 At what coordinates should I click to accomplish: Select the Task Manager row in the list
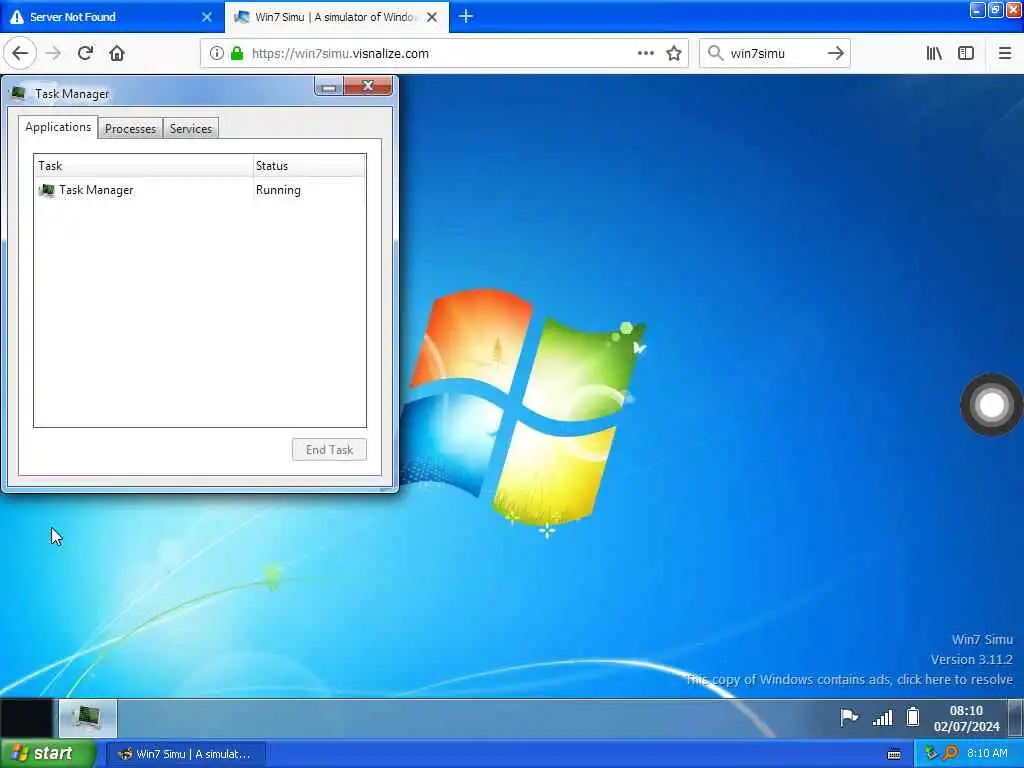click(x=200, y=190)
